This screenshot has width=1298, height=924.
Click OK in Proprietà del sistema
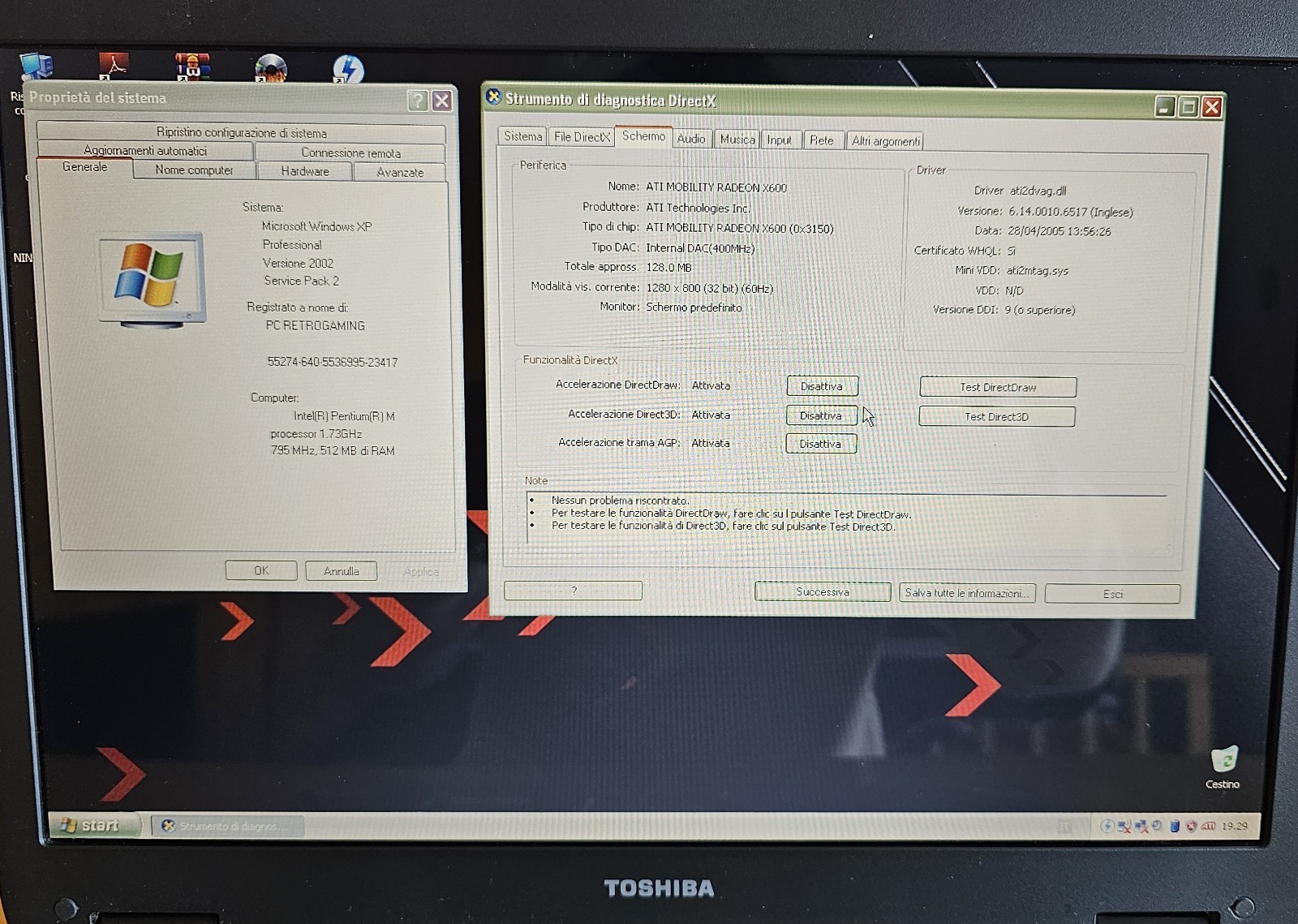coord(261,570)
